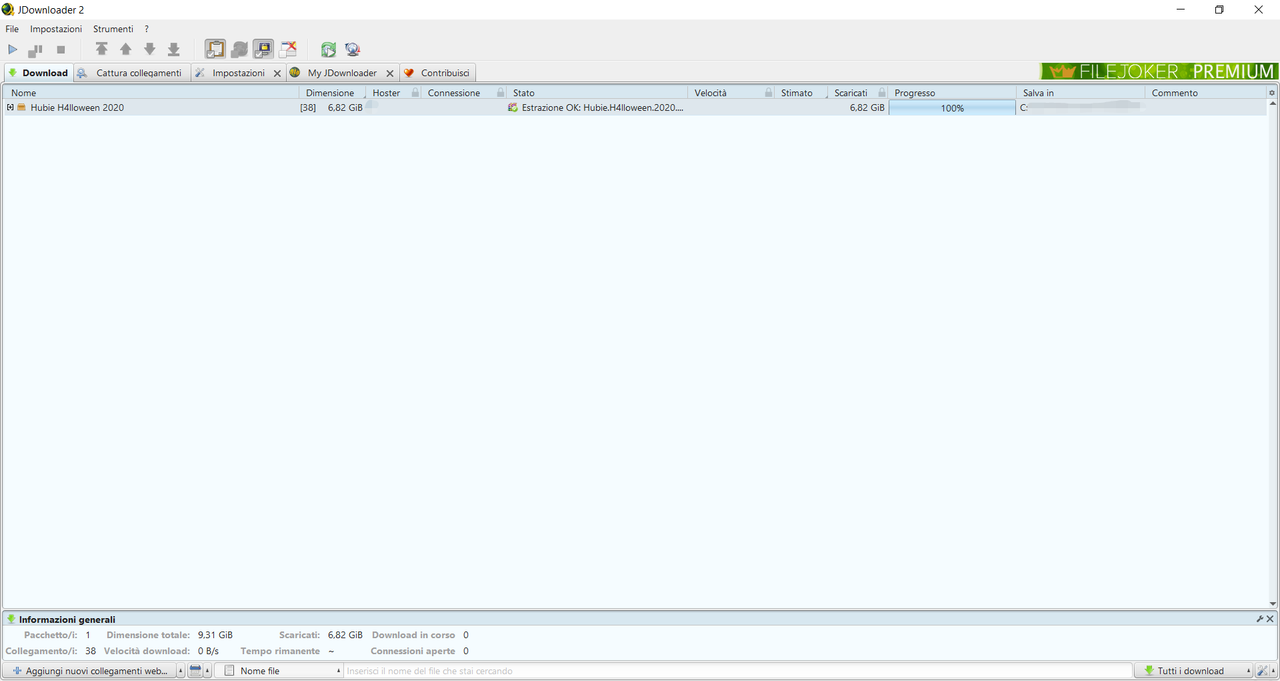Screen dimensions: 1280x681
Task: Click the 100% progress bar
Action: pyautogui.click(x=952, y=107)
